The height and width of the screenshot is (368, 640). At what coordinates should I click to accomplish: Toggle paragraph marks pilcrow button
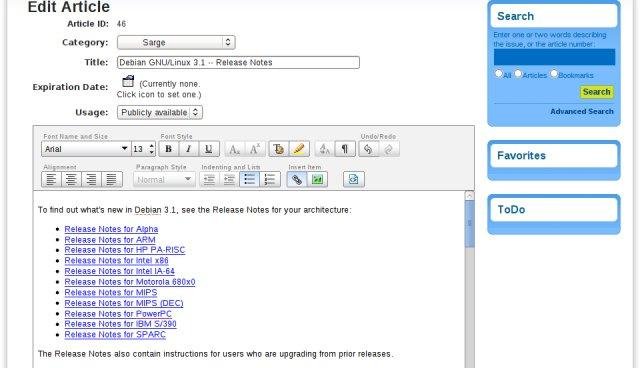(345, 149)
